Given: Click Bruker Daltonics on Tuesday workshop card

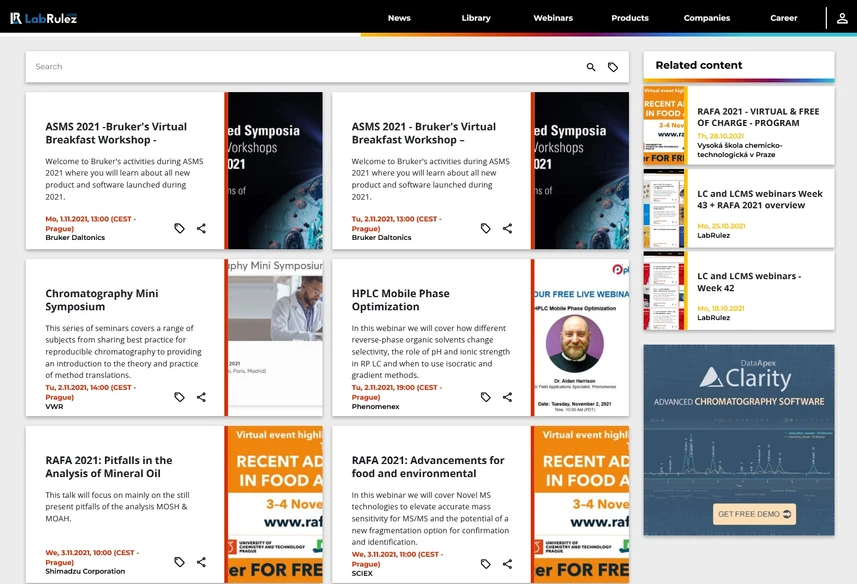Looking at the screenshot, I should tap(381, 238).
